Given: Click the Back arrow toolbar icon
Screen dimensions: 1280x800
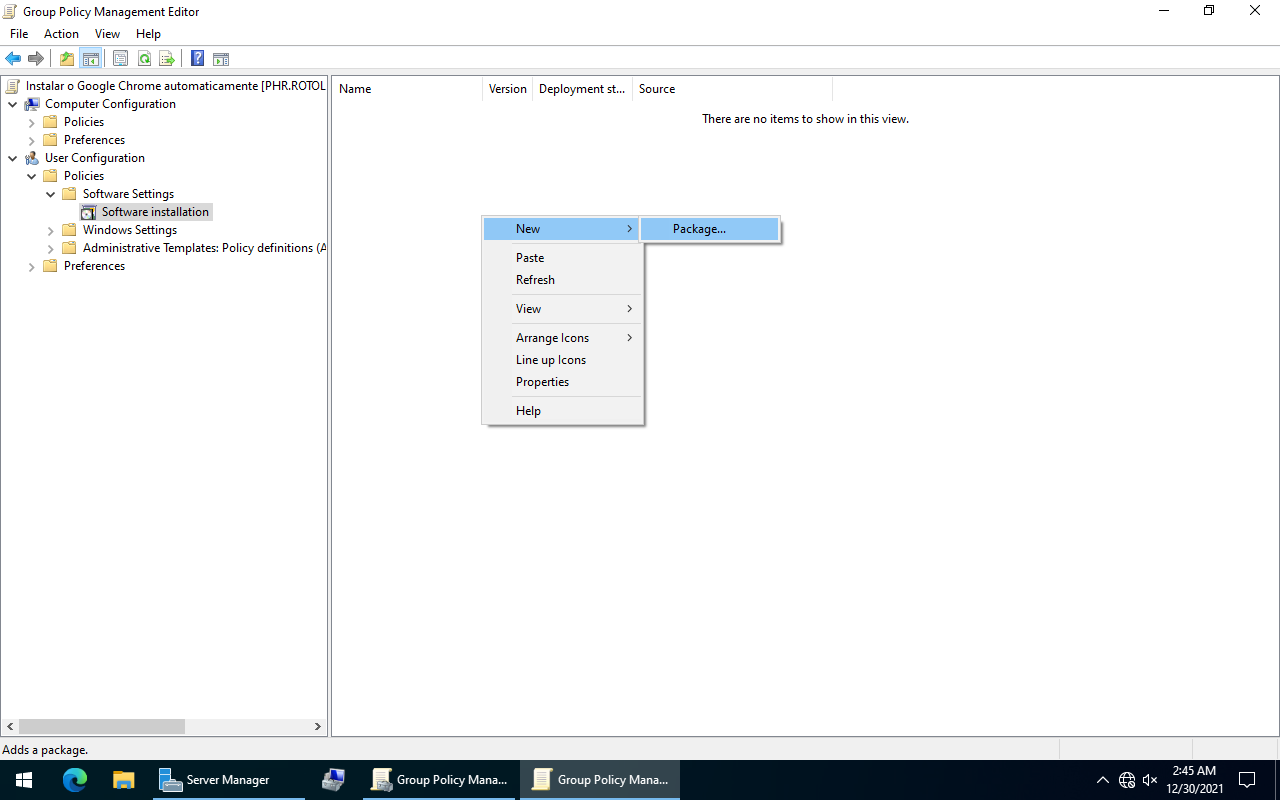Looking at the screenshot, I should click(x=13, y=59).
